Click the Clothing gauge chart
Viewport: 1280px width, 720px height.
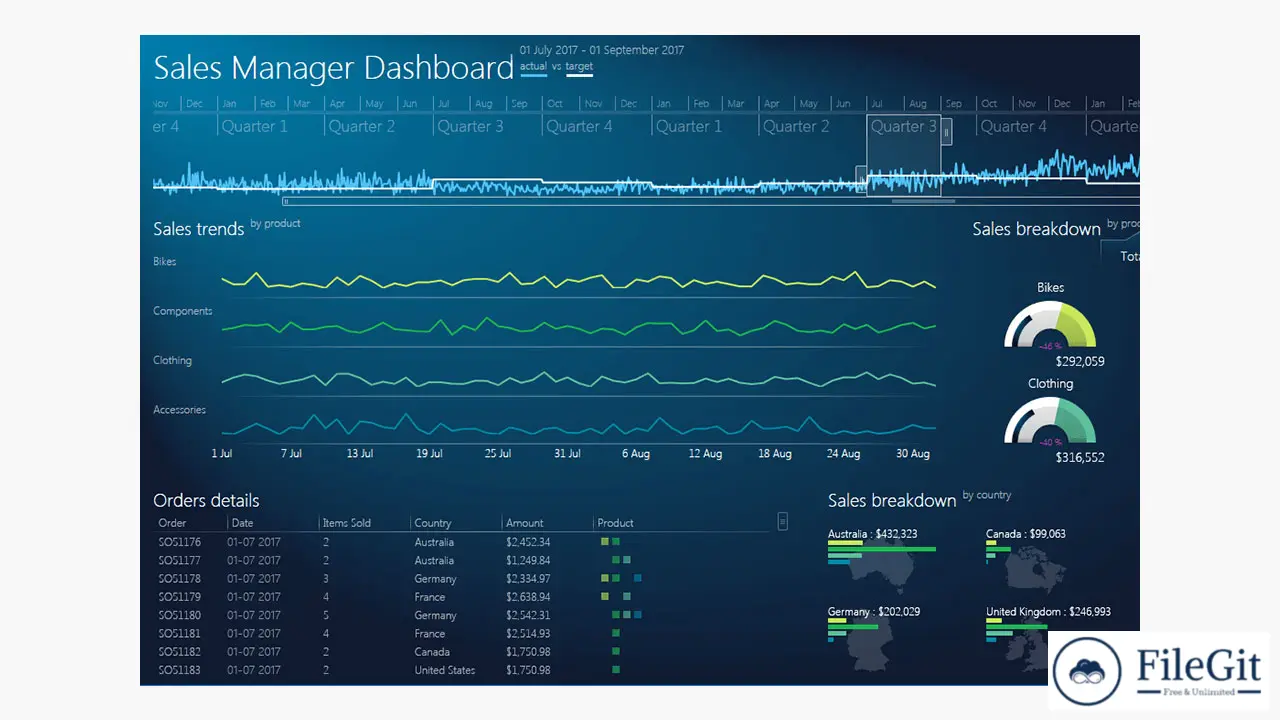(x=1050, y=421)
